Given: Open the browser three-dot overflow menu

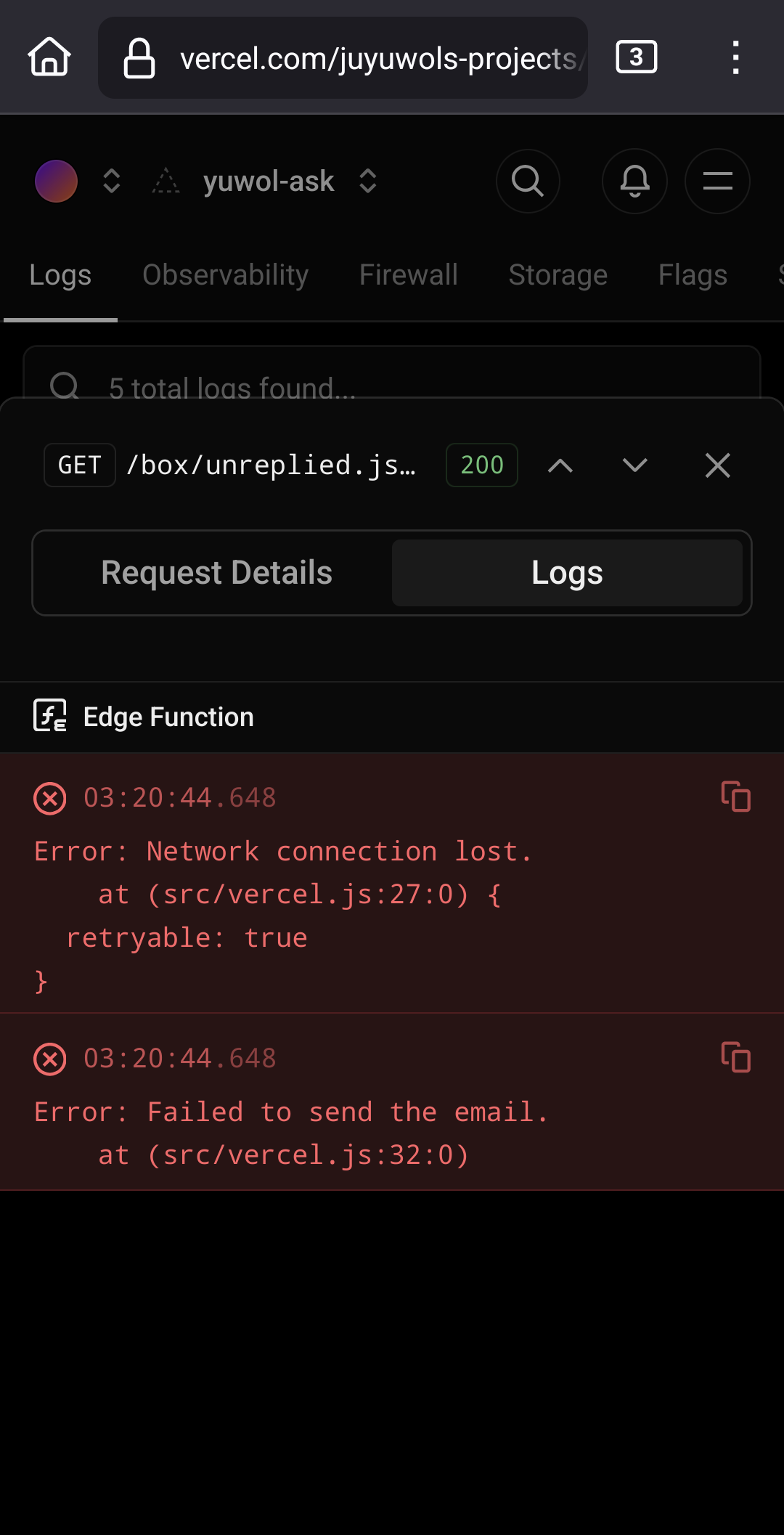Looking at the screenshot, I should tap(735, 57).
